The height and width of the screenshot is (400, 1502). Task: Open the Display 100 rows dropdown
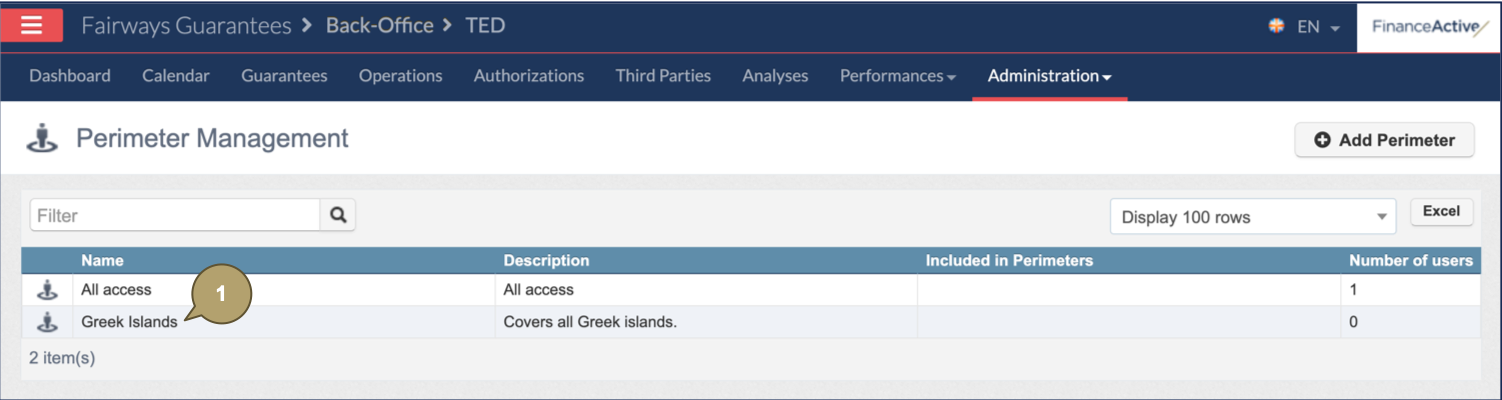[1252, 217]
